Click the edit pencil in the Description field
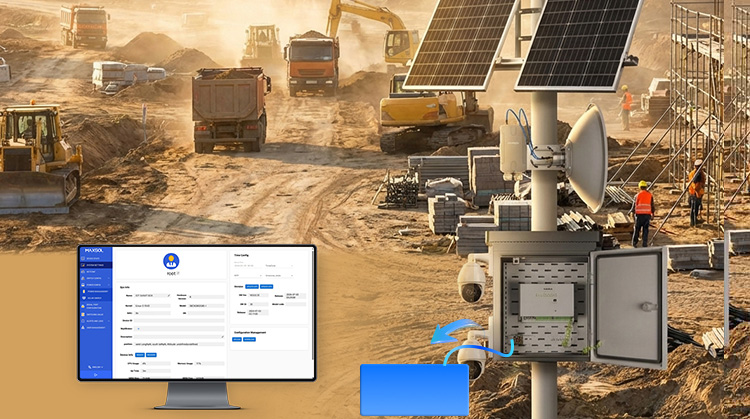Viewport: 750px width, 419px height. click(x=222, y=337)
